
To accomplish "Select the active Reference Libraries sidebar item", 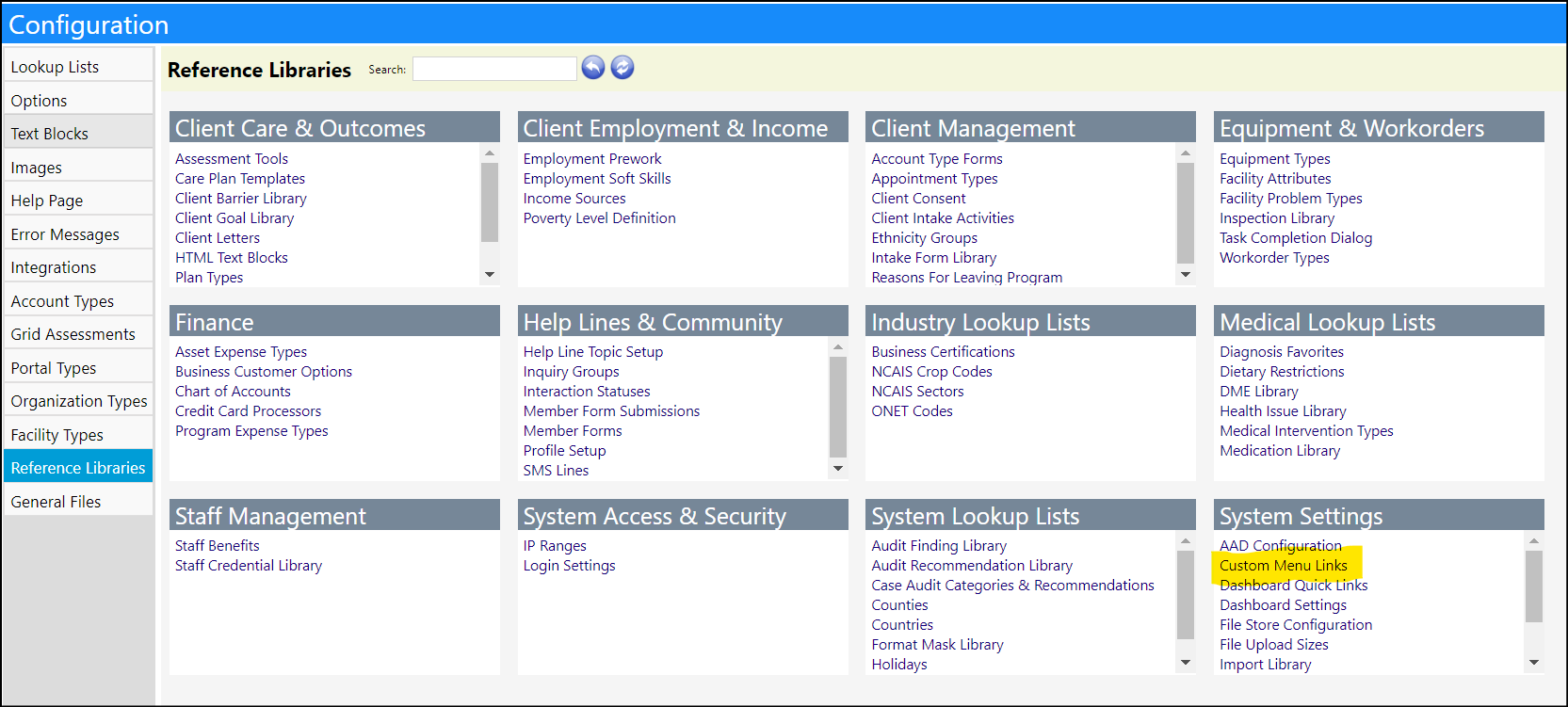I will tap(78, 468).
